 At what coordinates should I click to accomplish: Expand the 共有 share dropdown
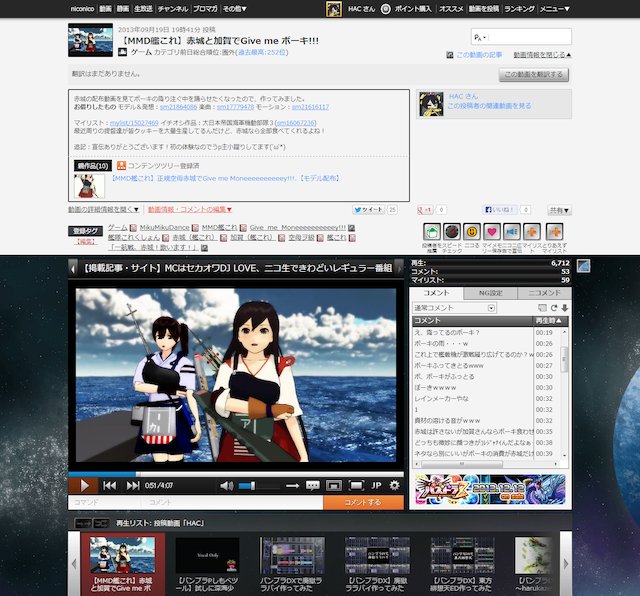pos(557,210)
